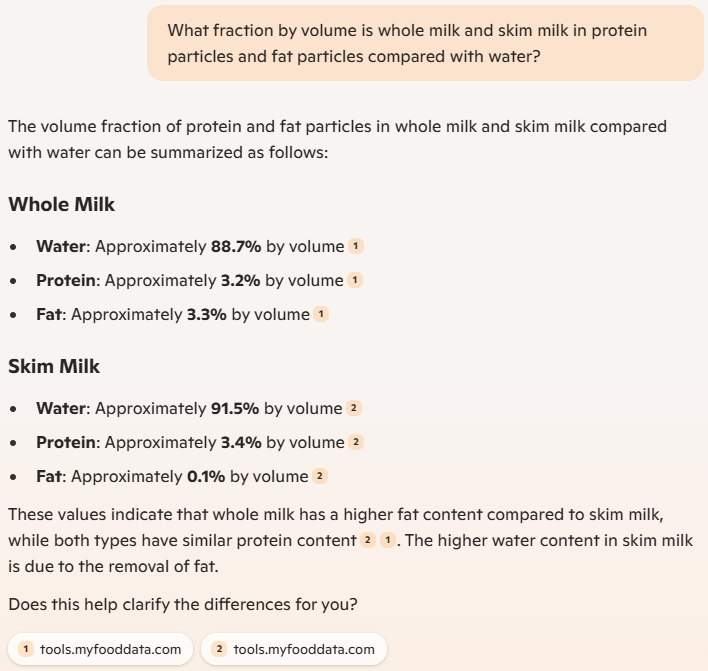Click the Skim Milk heading
Viewport: 708px width, 671px height.
54,366
